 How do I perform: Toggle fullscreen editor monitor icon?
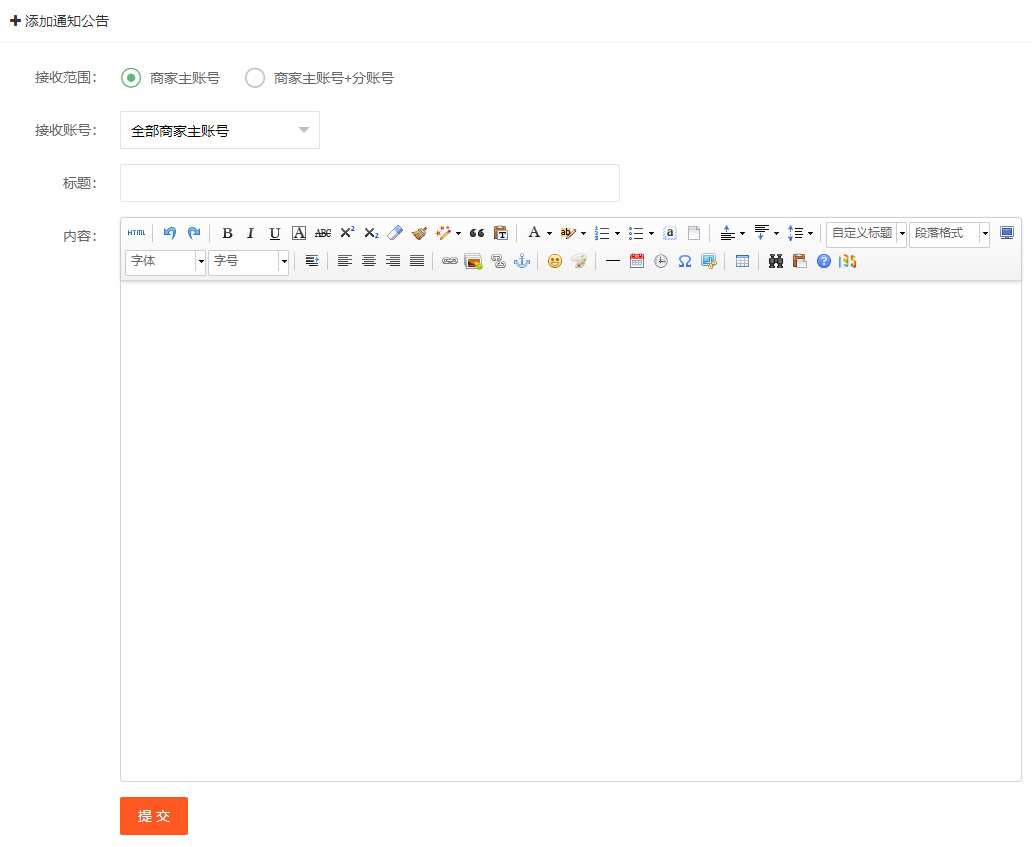pyautogui.click(x=1007, y=233)
